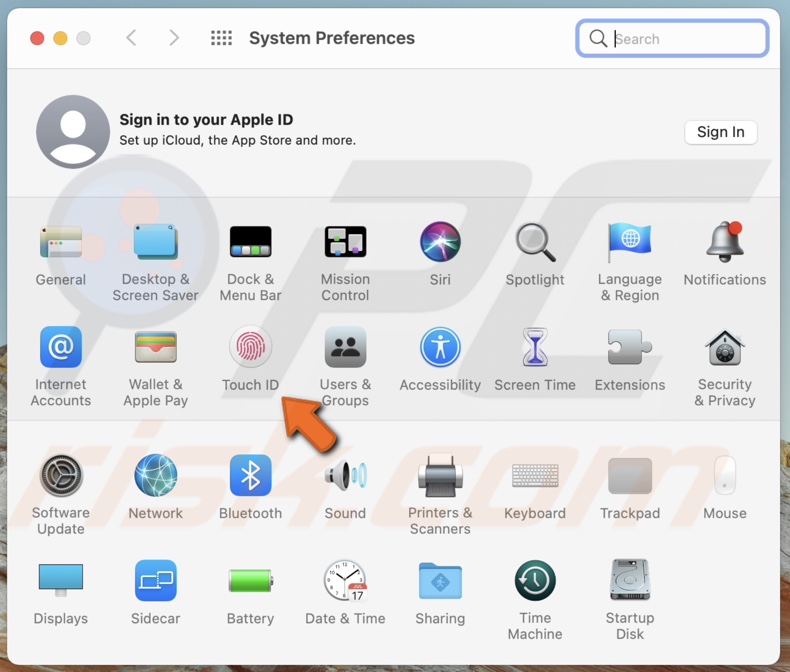
Task: Show all preferences grid button
Action: [x=221, y=38]
